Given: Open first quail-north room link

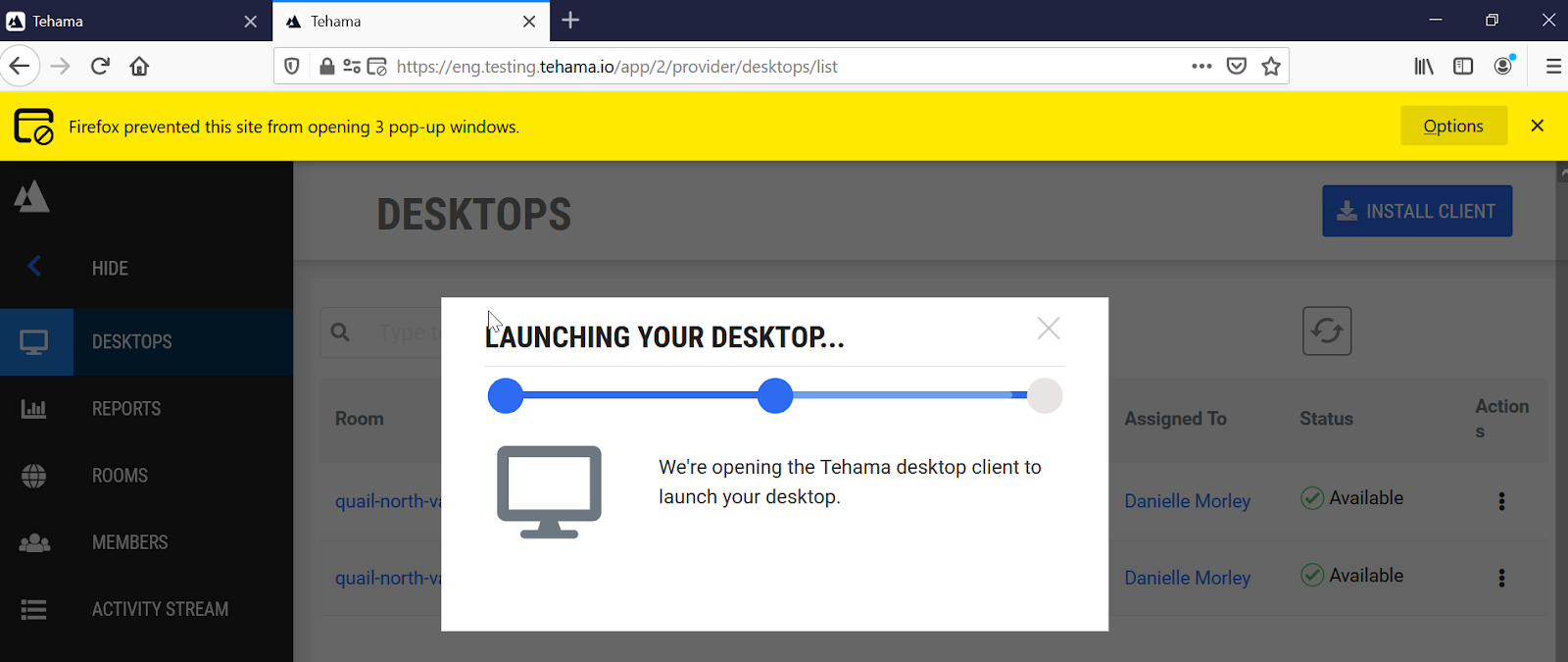Looking at the screenshot, I should (388, 501).
